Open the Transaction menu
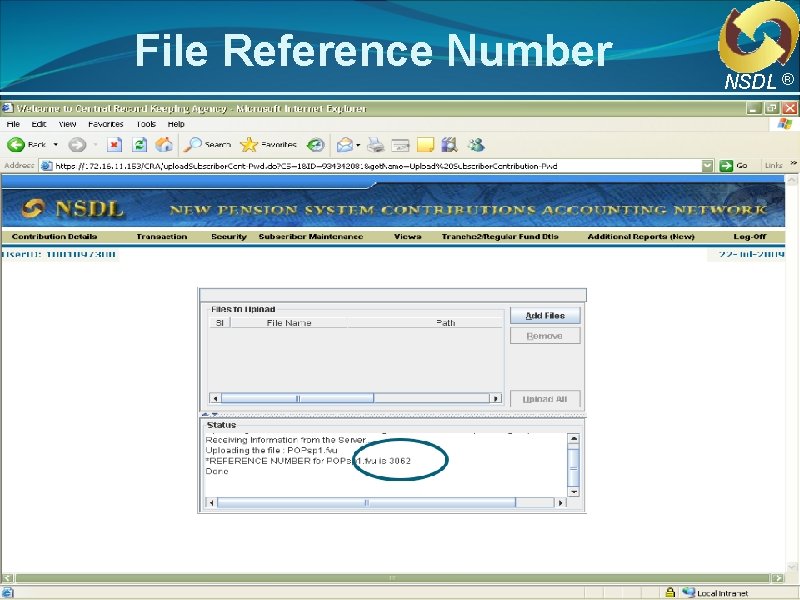This screenshot has height=600, width=800. (162, 237)
